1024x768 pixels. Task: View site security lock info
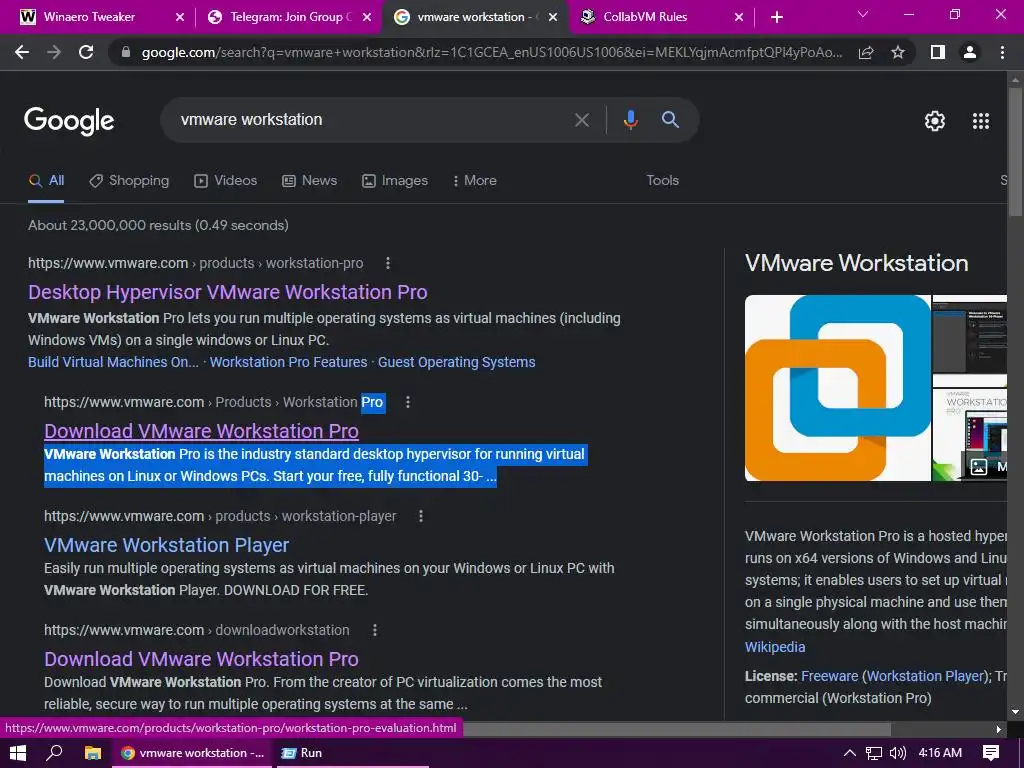click(126, 52)
